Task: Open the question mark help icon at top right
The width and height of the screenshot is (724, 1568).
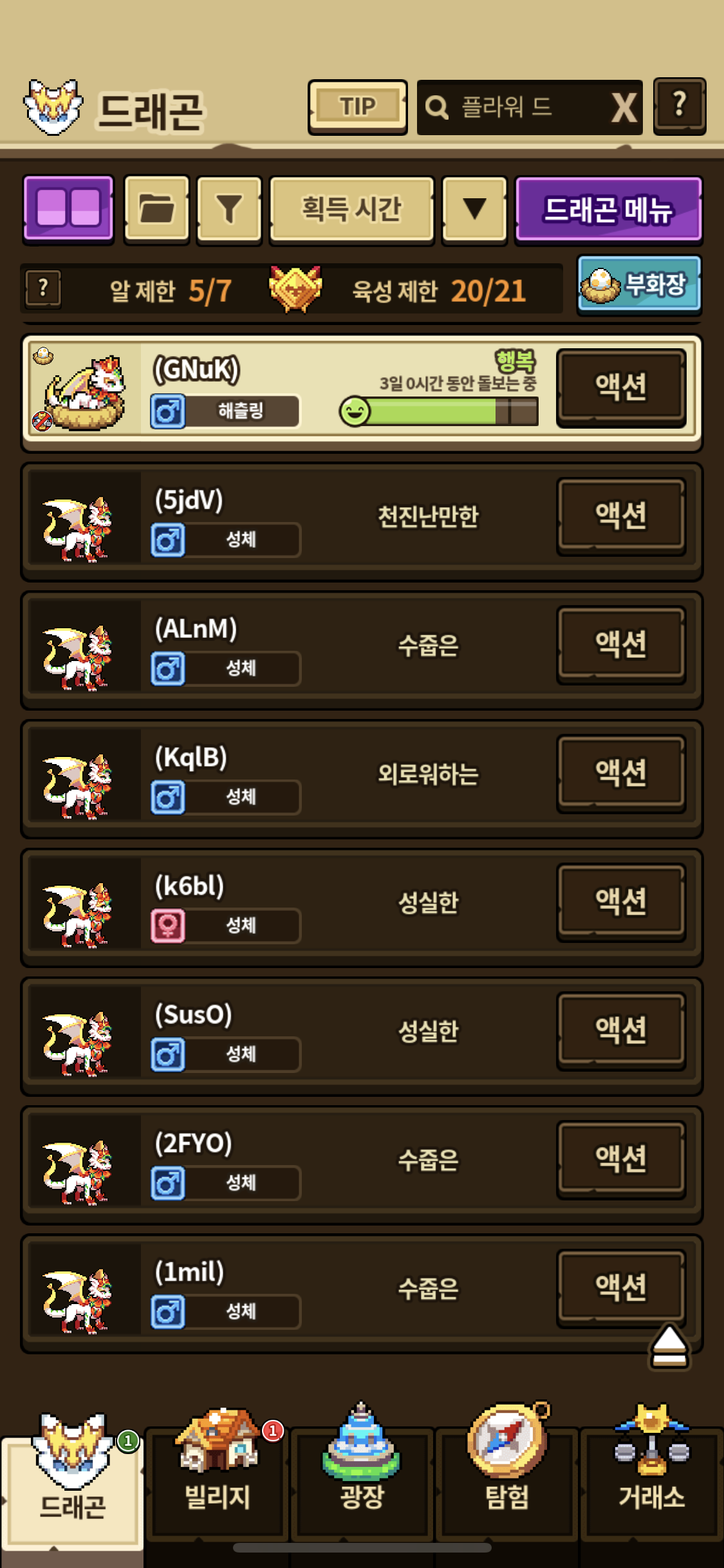Action: (680, 106)
